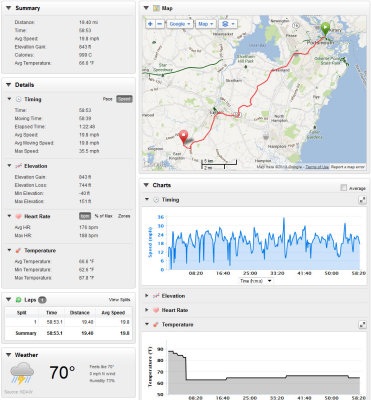371x400 pixels.
Task: Click the Elevation Gain value in Summary
Action: click(85, 47)
